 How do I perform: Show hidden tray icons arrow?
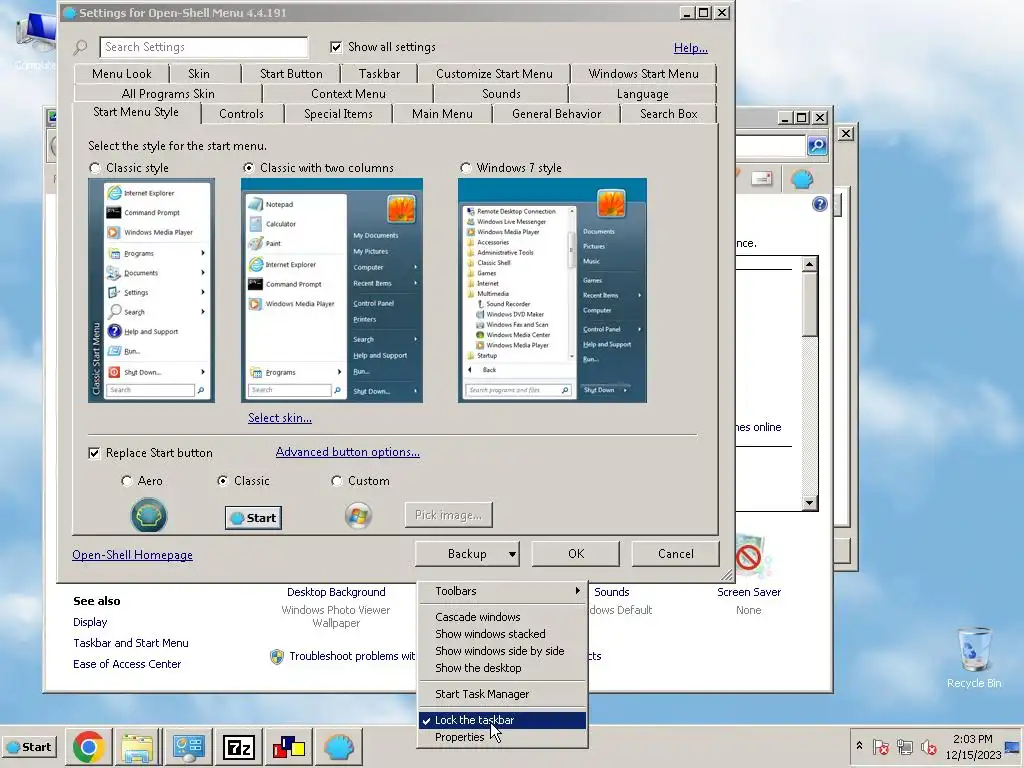click(x=859, y=746)
